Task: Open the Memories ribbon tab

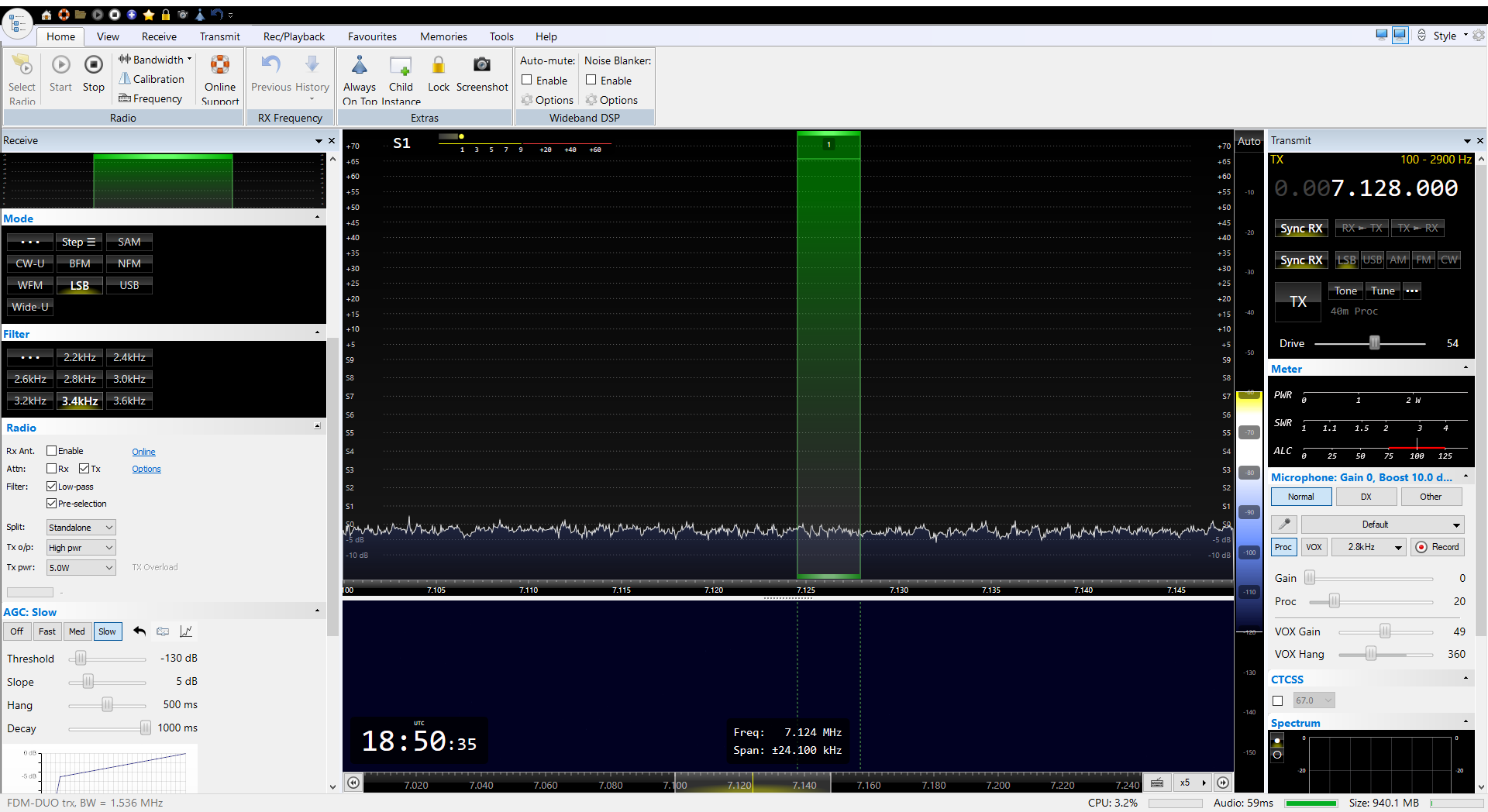Action: point(443,36)
